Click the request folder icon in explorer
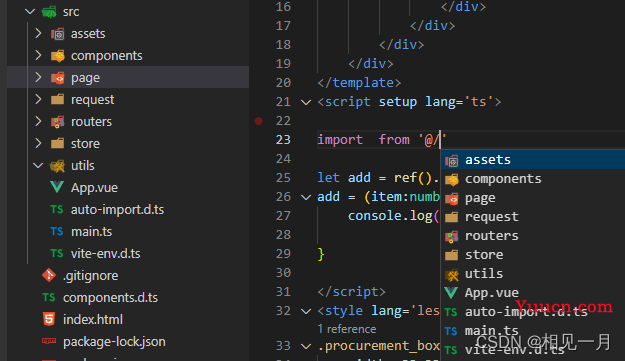Viewport: 625px width, 361px height. (x=57, y=99)
